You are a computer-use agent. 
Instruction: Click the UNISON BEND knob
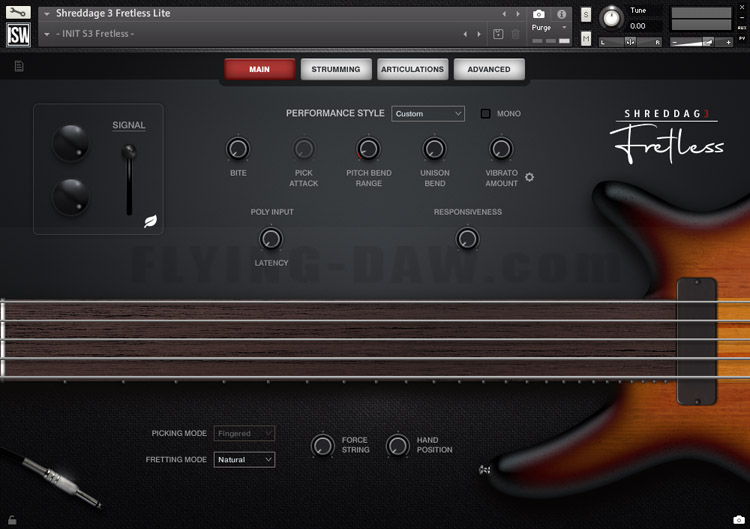point(434,149)
